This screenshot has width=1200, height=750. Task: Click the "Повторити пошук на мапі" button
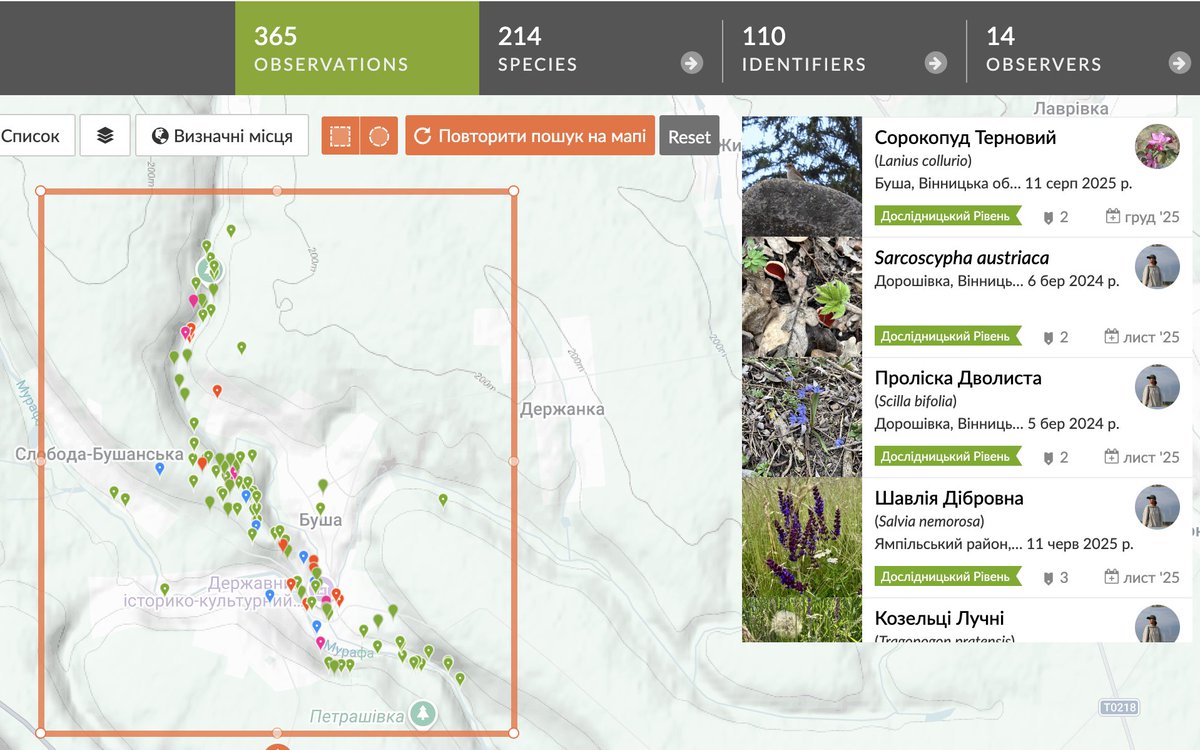[530, 135]
